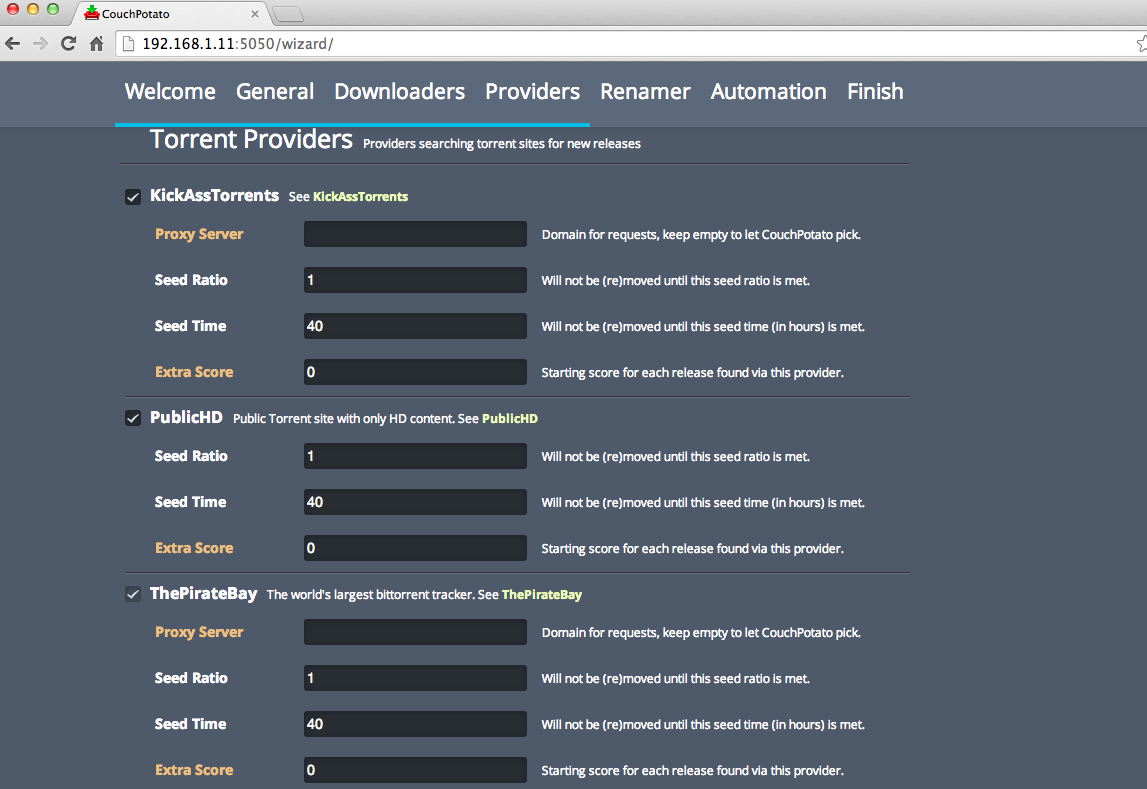Viewport: 1147px width, 789px height.
Task: Click the PublicHD Seed Time field
Action: pos(415,502)
